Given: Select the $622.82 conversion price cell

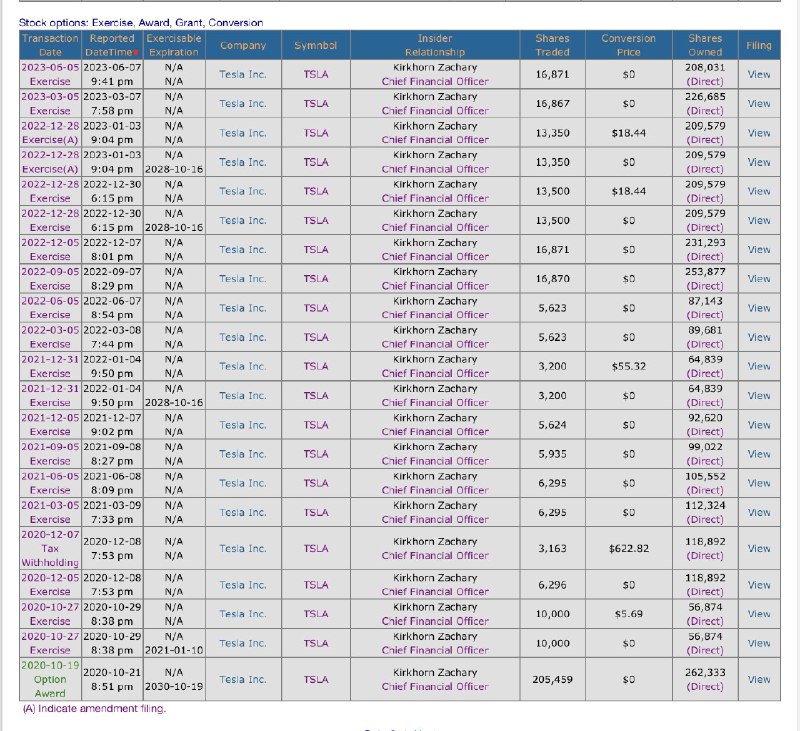Looking at the screenshot, I should point(629,548).
